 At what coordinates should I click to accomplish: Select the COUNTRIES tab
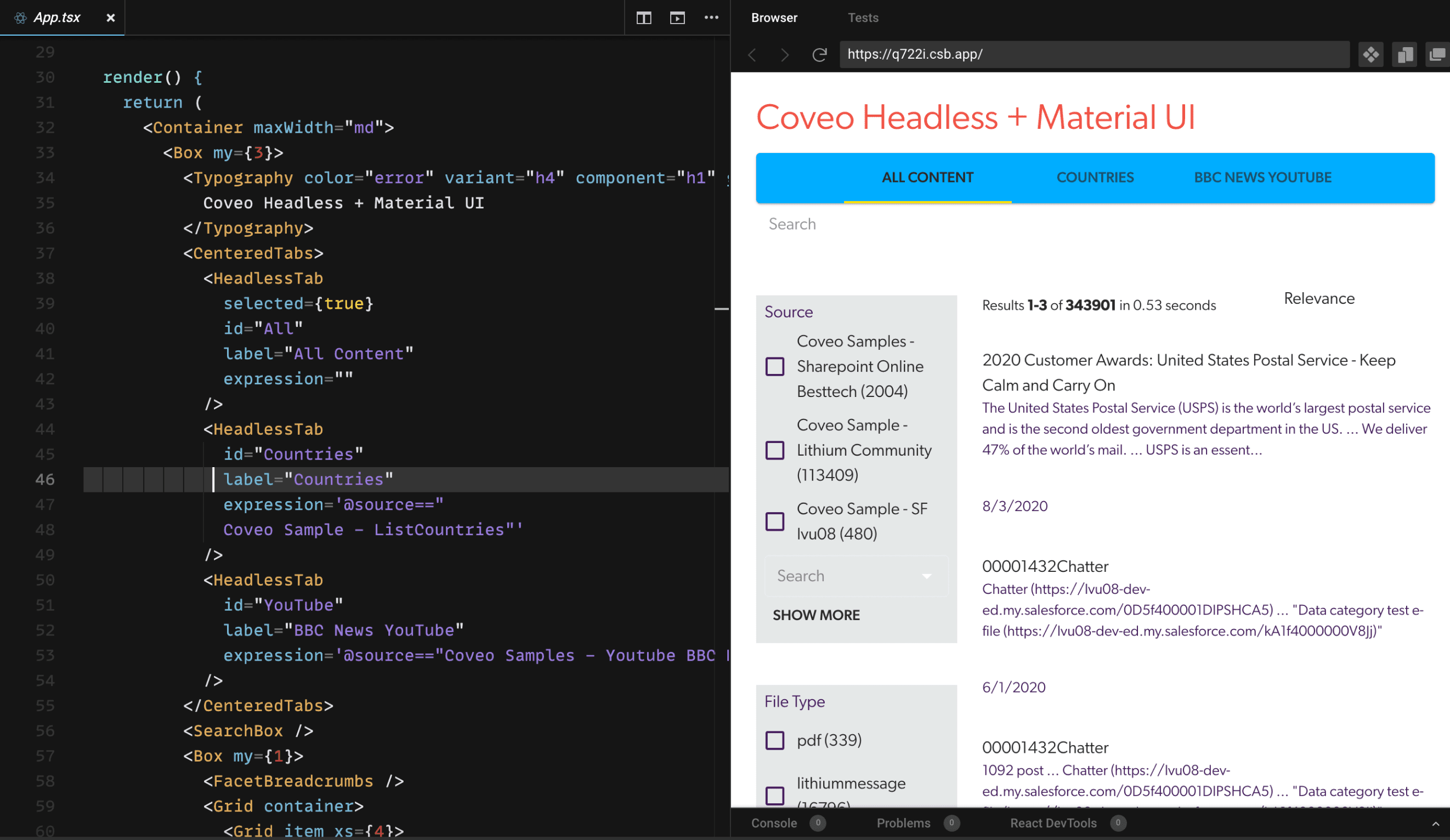coord(1095,178)
